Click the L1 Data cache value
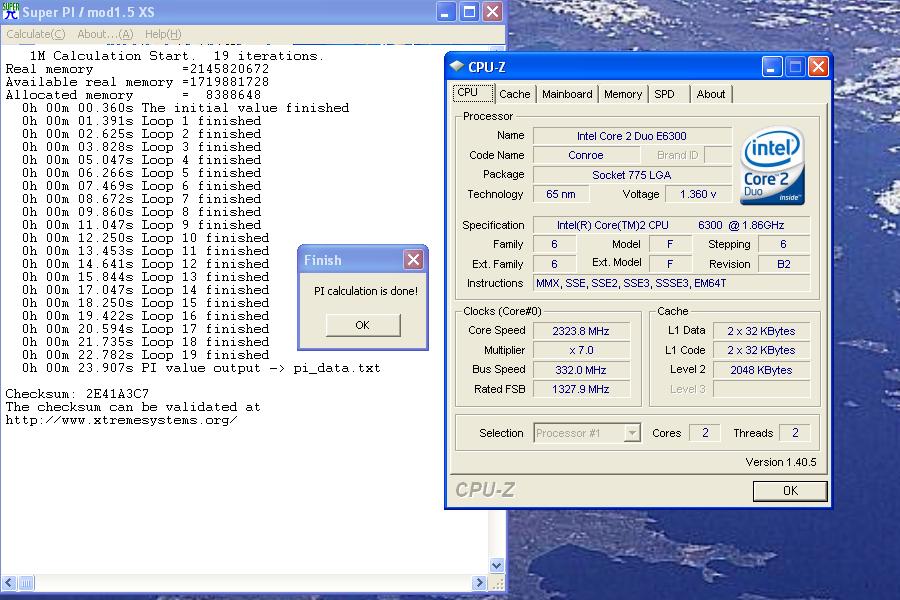Image resolution: width=900 pixels, height=600 pixels. coord(761,331)
